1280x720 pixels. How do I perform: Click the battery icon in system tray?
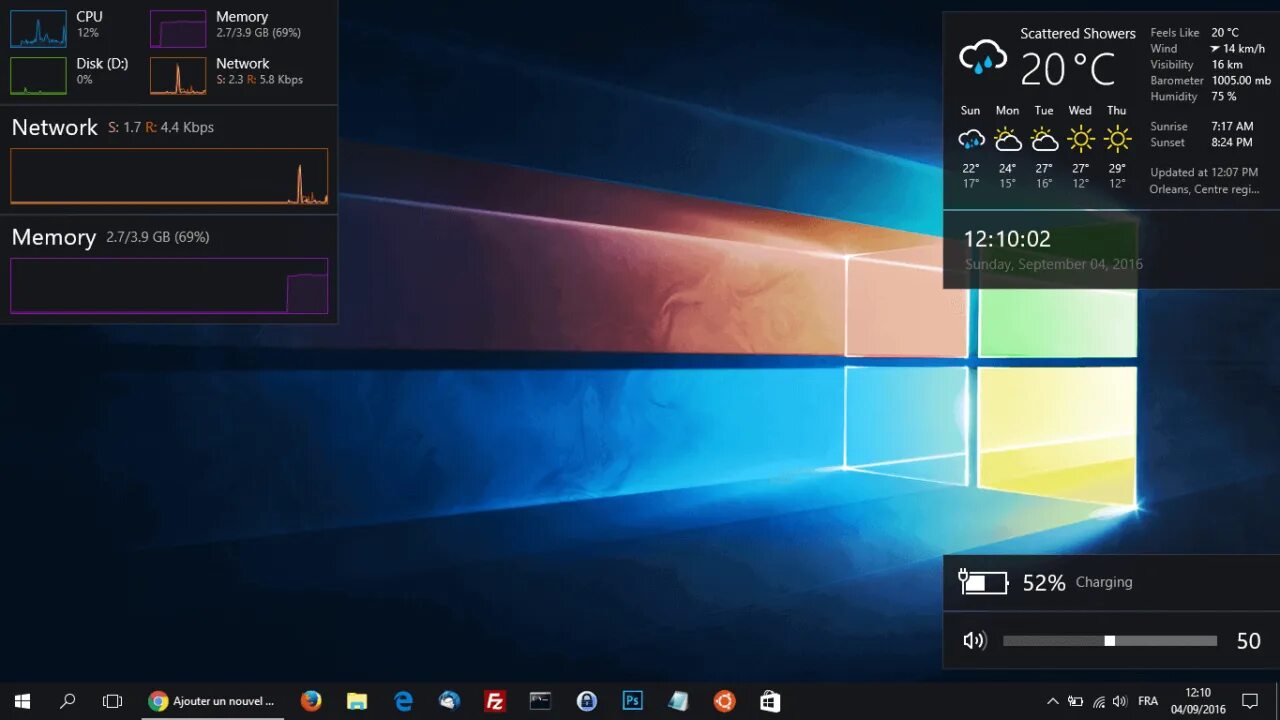(x=1075, y=701)
